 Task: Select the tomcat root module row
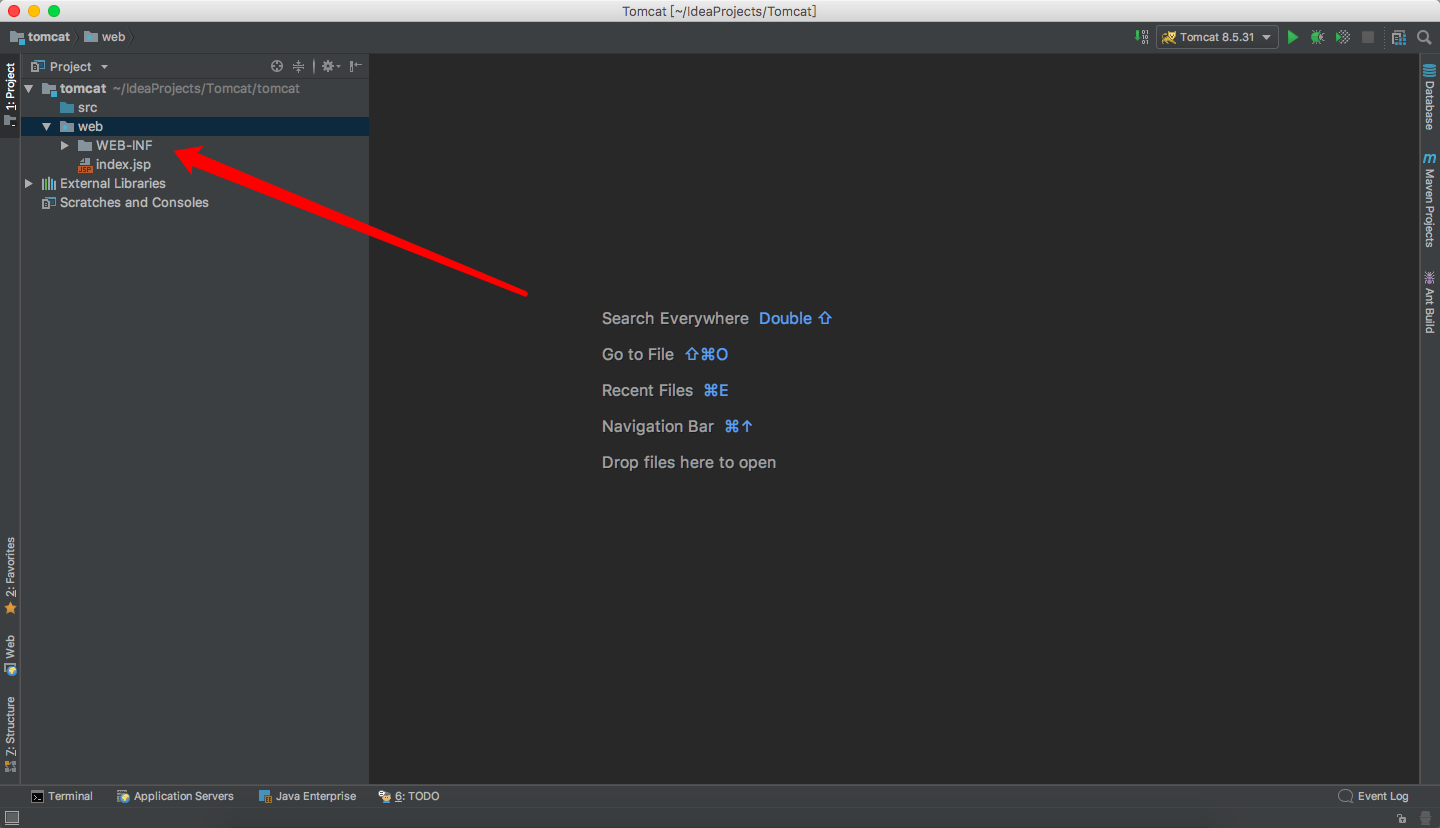tap(195, 88)
